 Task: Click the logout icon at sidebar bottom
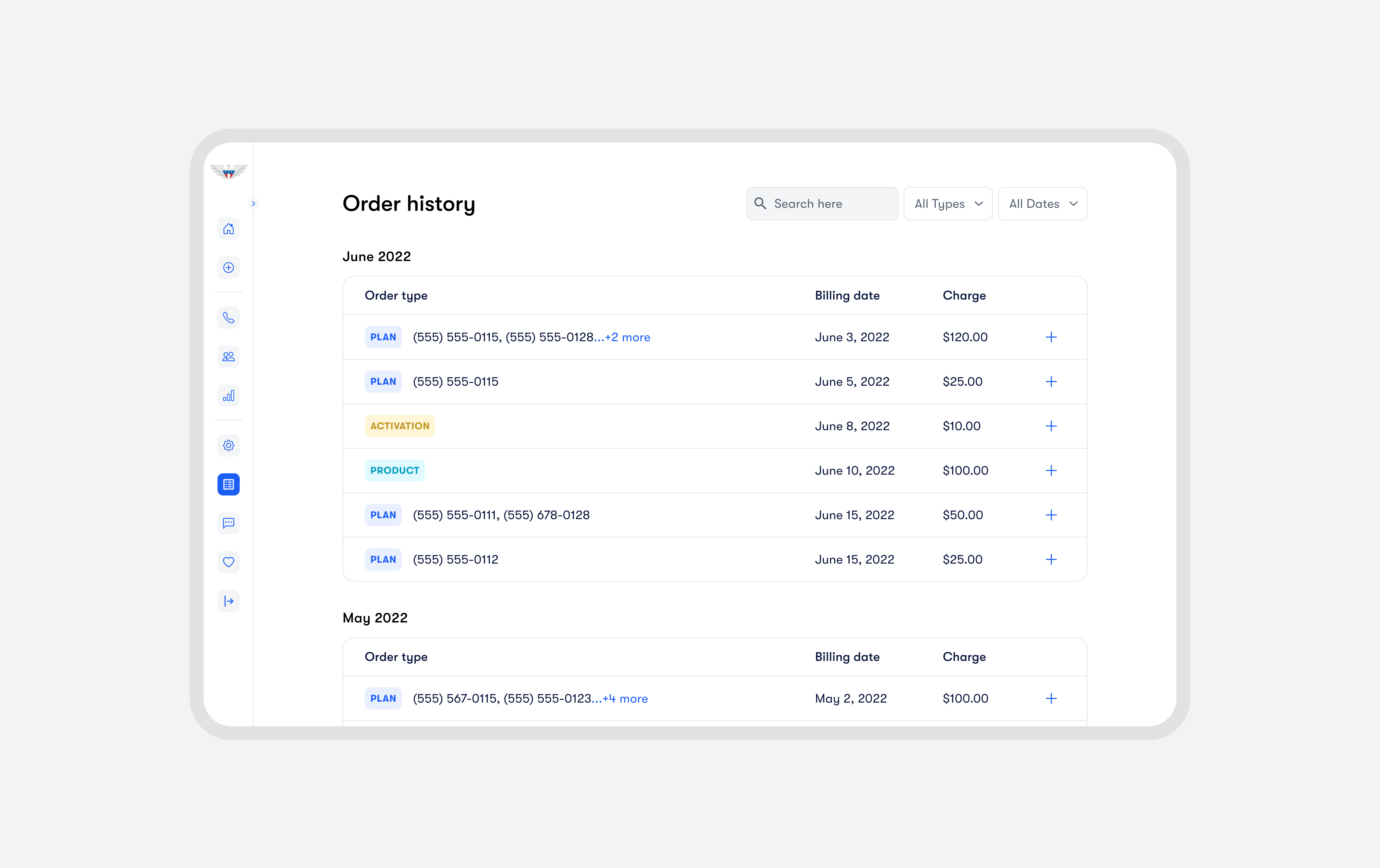[228, 601]
